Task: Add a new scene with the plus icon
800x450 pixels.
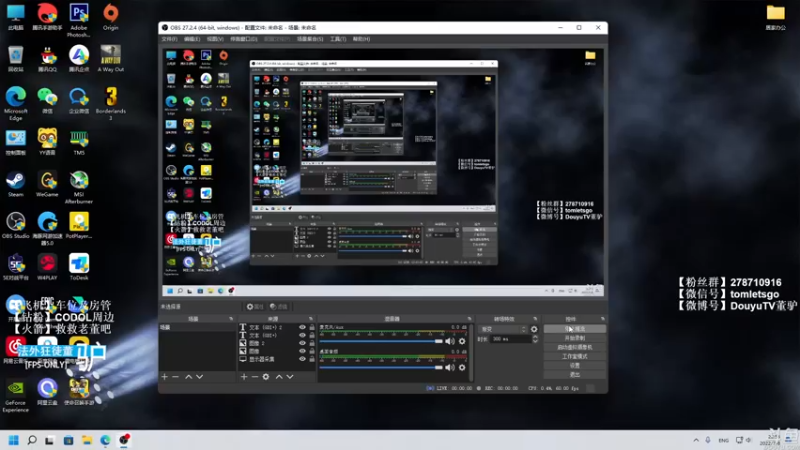Action: click(164, 377)
